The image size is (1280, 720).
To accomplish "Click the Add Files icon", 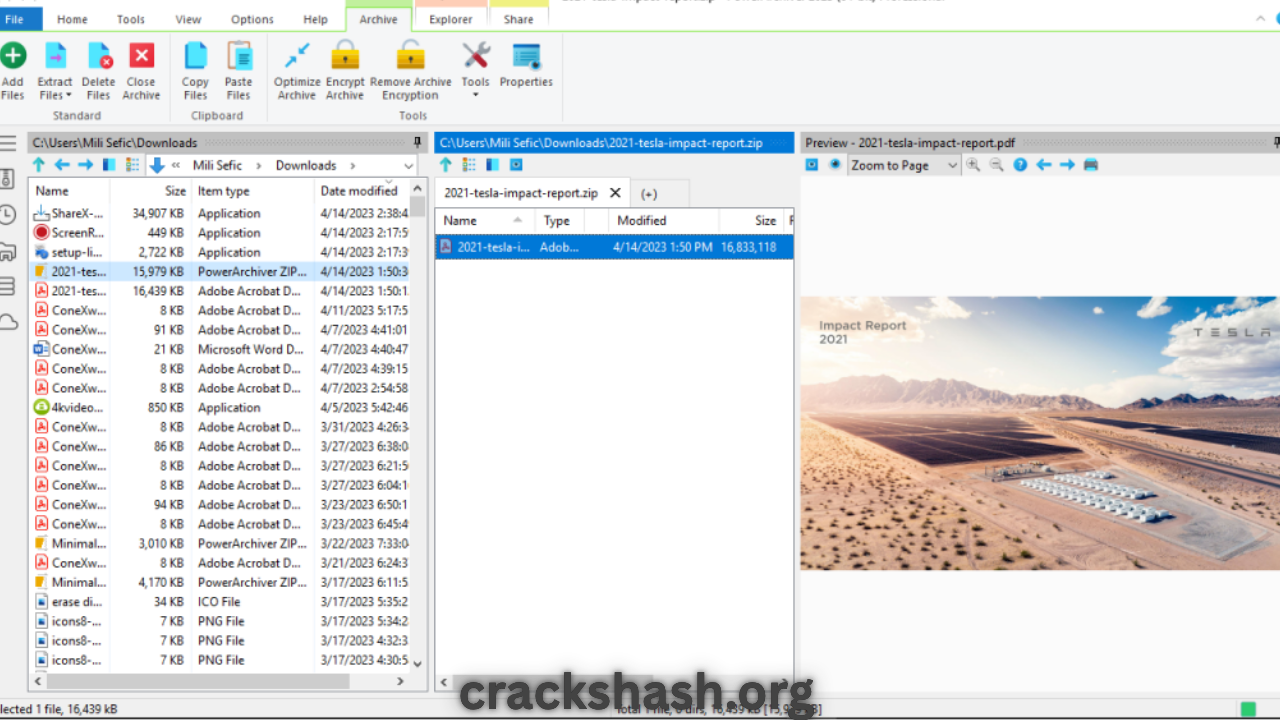I will point(13,55).
